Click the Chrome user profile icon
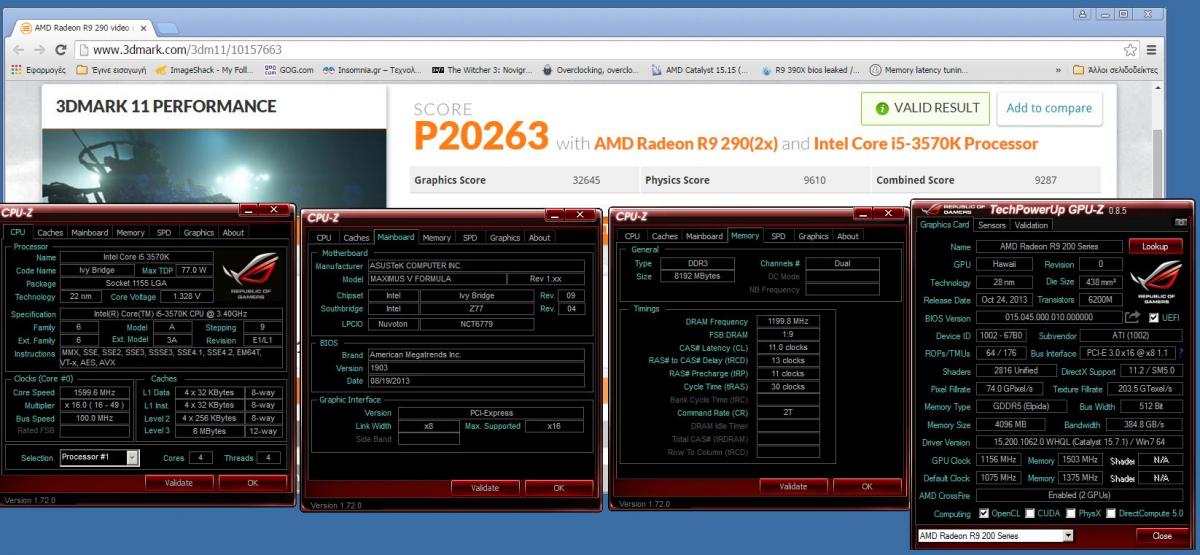 tap(1084, 12)
